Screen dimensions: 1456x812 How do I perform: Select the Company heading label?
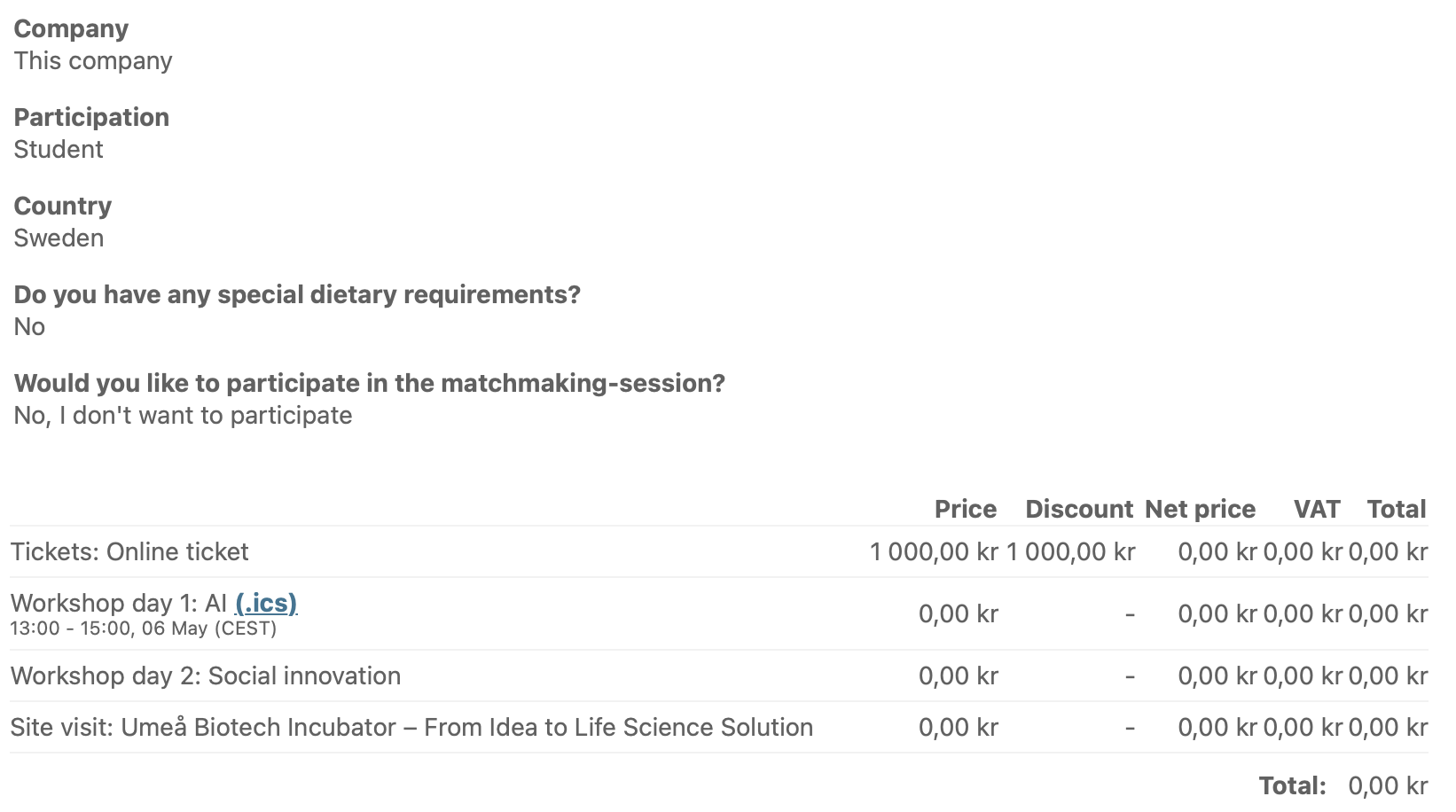[x=71, y=28]
